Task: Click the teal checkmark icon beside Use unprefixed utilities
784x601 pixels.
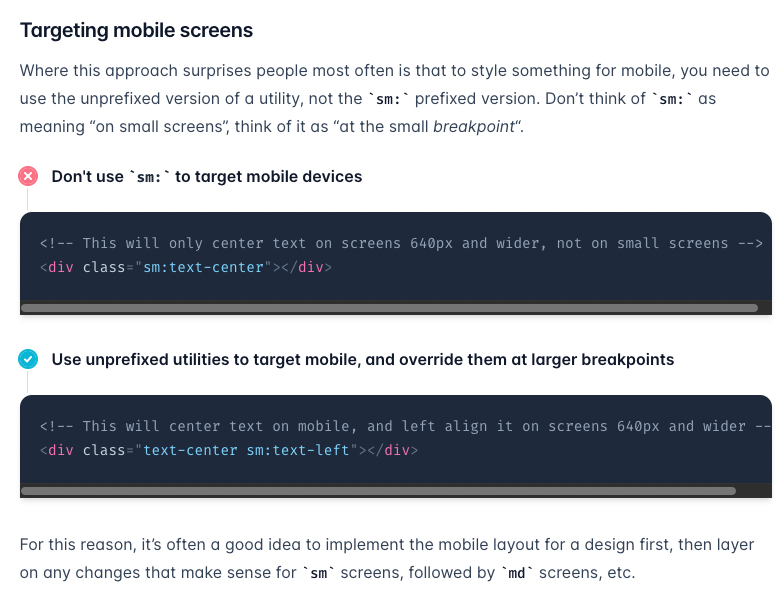Action: [x=28, y=359]
